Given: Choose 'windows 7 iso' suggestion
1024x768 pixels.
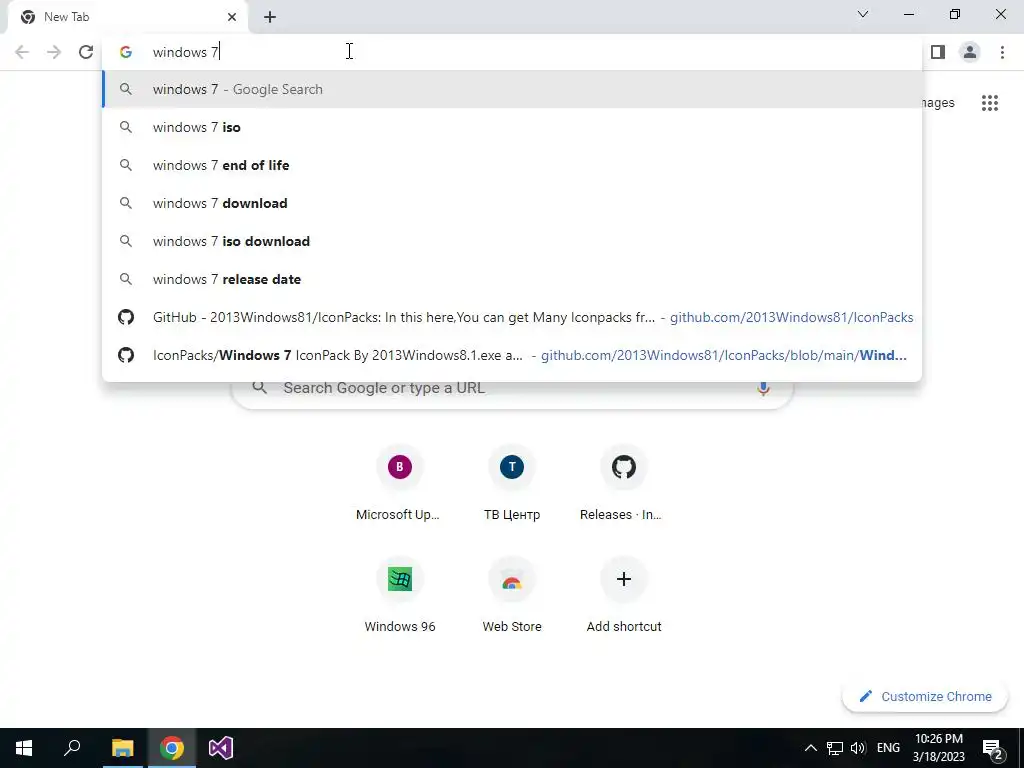Looking at the screenshot, I should click(513, 127).
